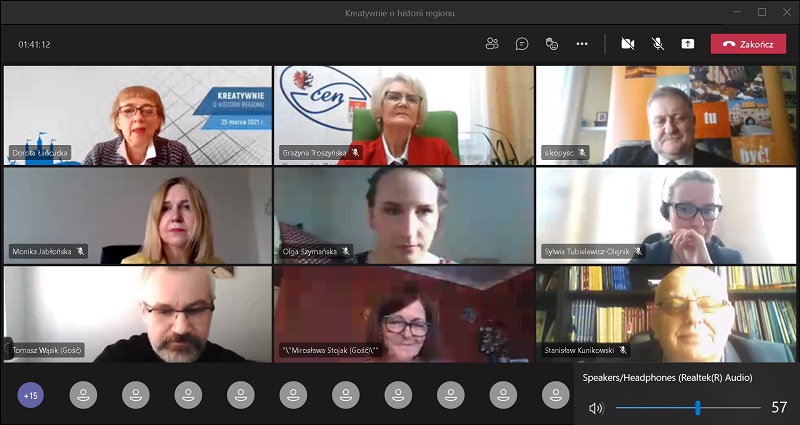Close the Teams meeting window

787,12
